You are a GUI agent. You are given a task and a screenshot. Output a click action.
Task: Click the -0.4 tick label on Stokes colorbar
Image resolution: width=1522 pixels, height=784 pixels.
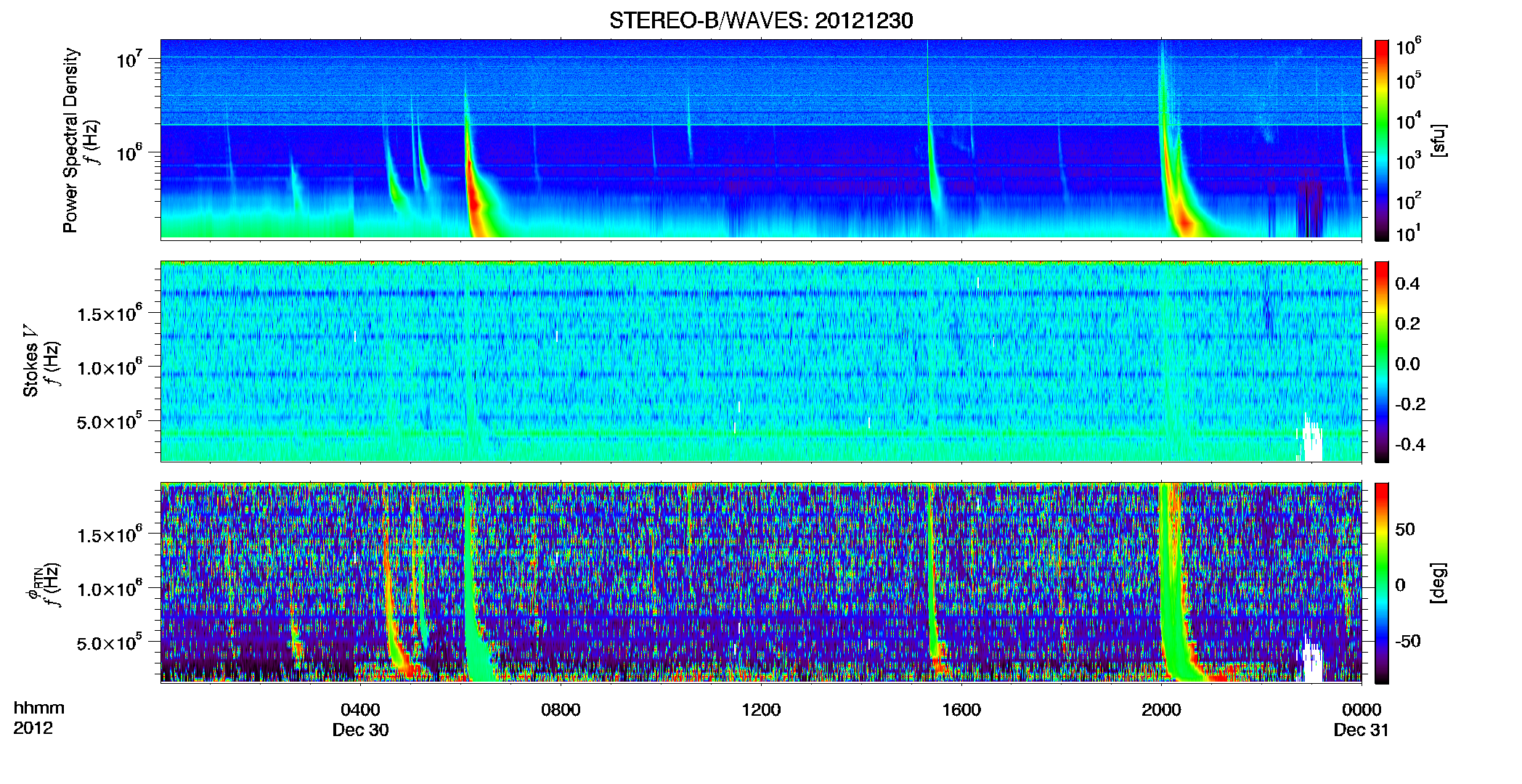tap(1409, 444)
